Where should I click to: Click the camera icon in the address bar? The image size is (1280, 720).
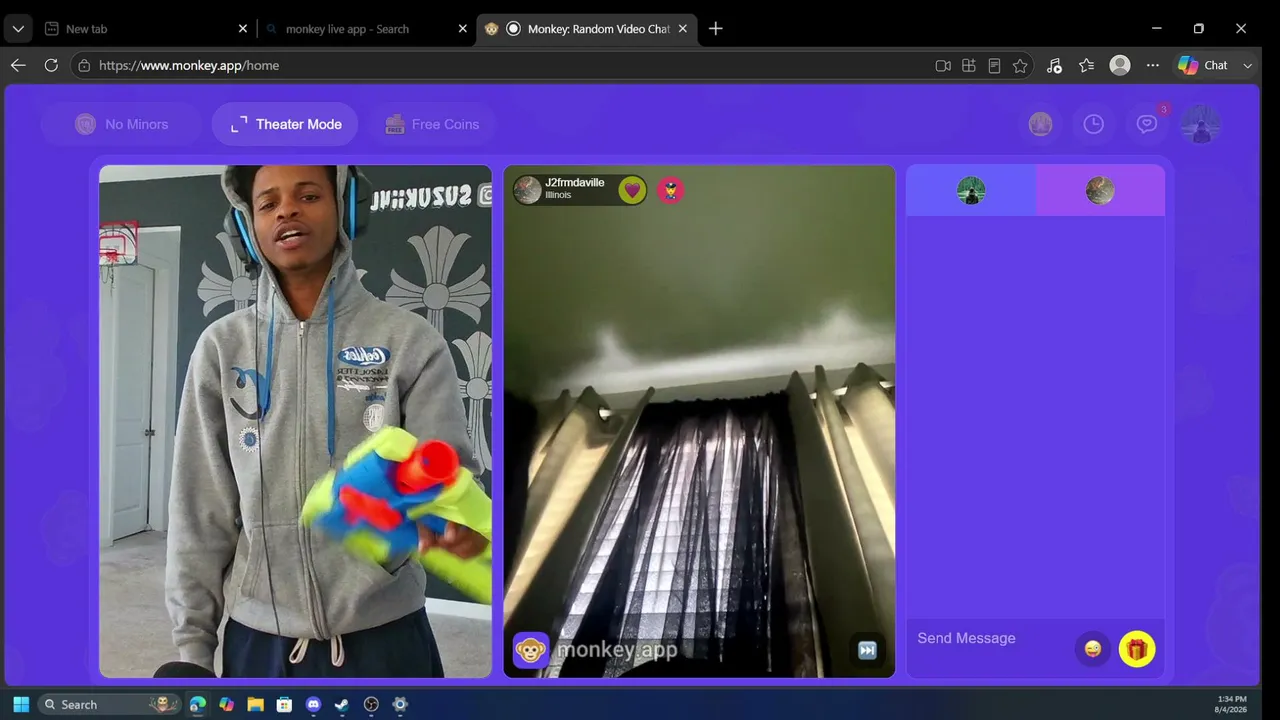click(942, 65)
